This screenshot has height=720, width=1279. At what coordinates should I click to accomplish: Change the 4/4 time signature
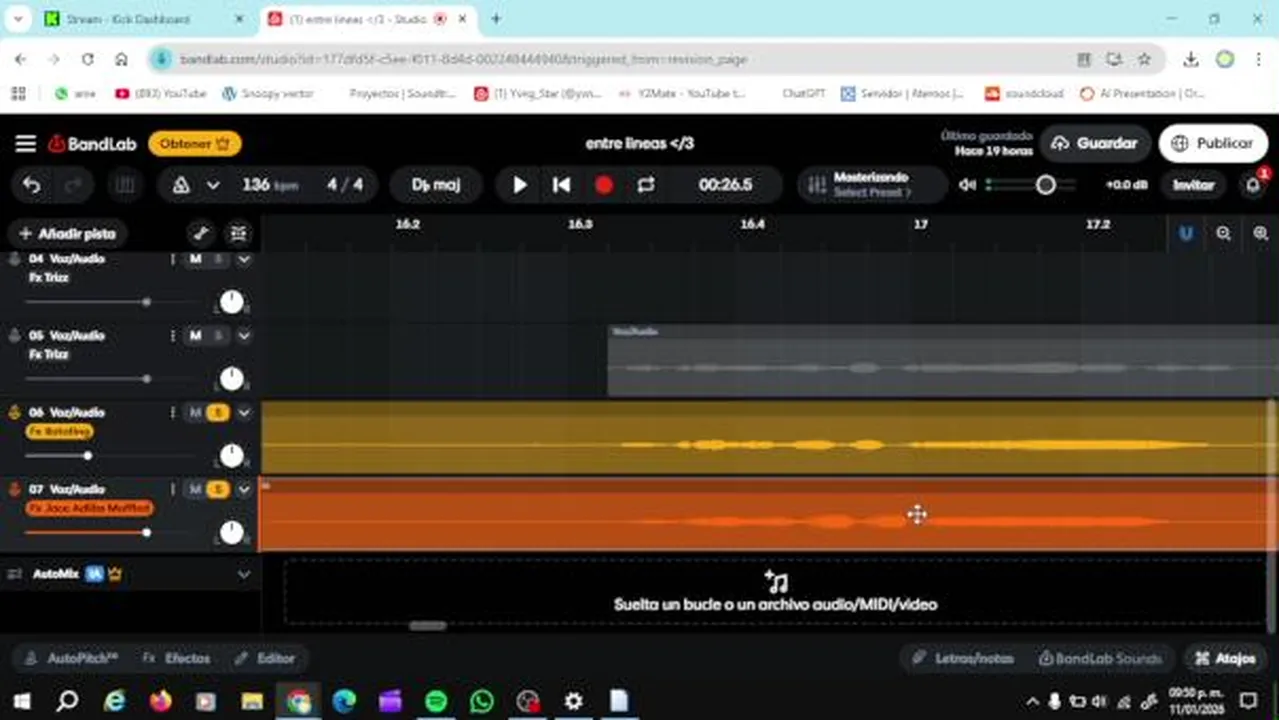click(345, 185)
